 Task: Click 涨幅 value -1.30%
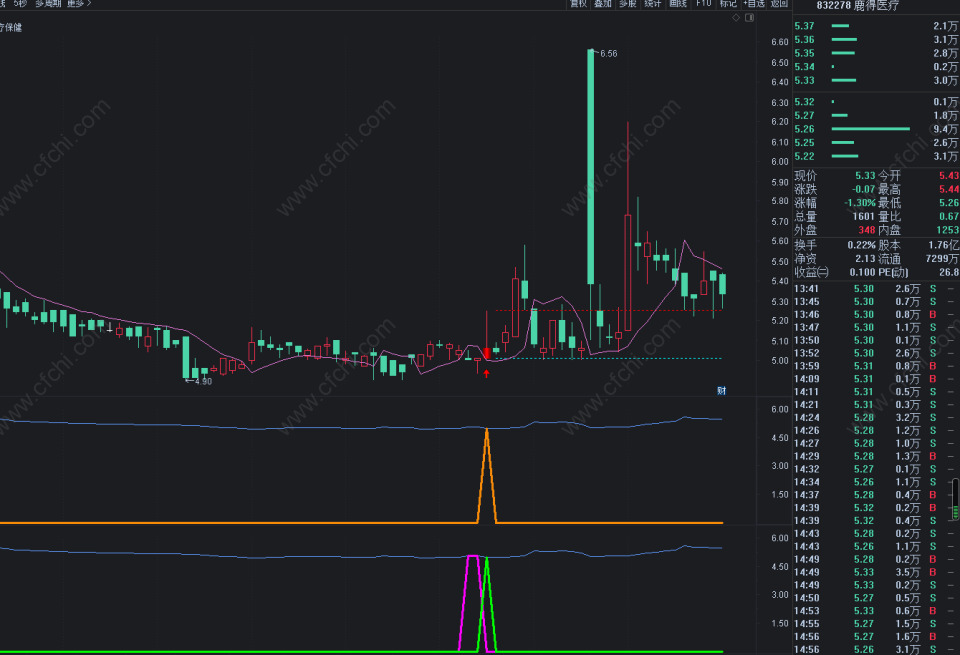click(860, 203)
